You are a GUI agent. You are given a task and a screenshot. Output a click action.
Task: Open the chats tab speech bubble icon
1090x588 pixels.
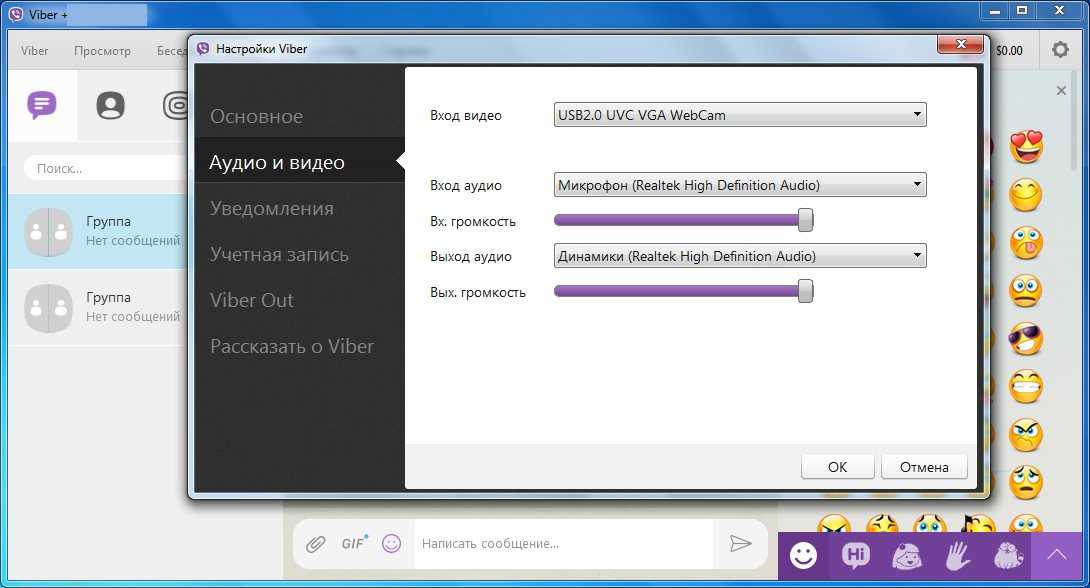point(42,104)
